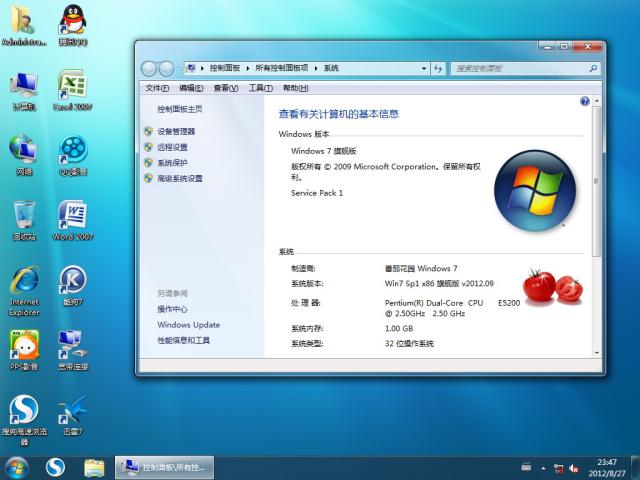Go to 控制面板主页 link
Screen dimensions: 640x480
180,109
